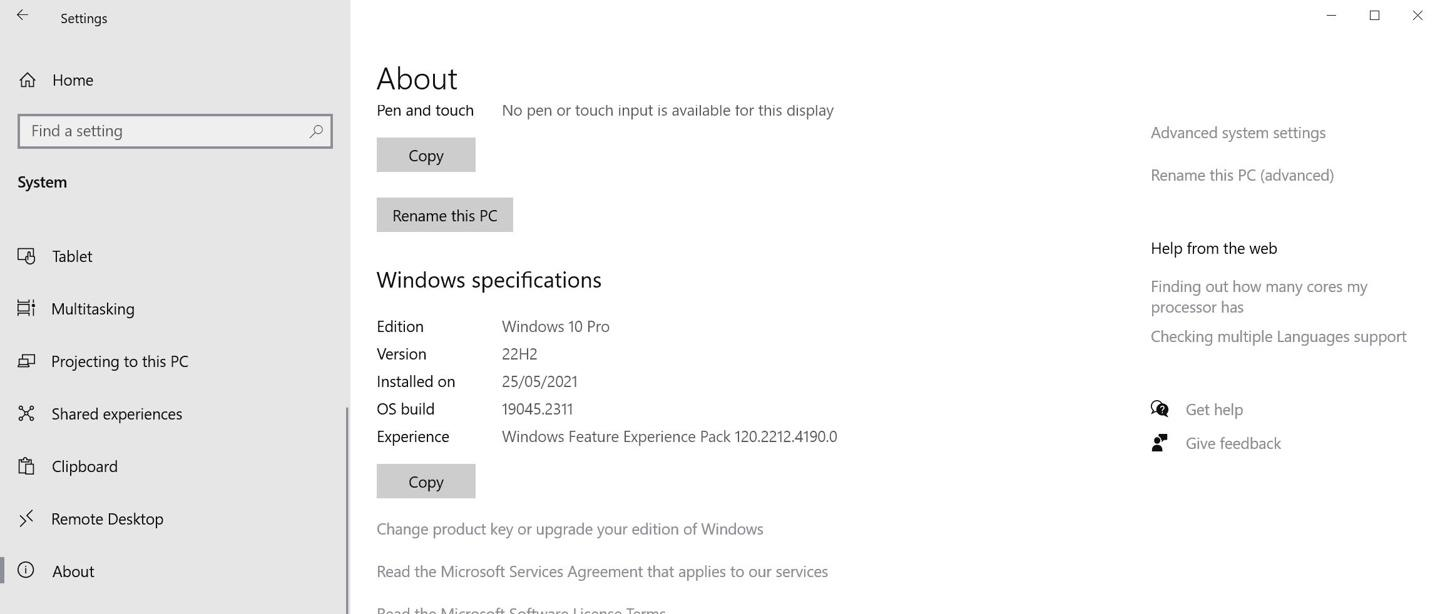Click the Get help chat icon
1440x614 pixels.
(x=1160, y=409)
